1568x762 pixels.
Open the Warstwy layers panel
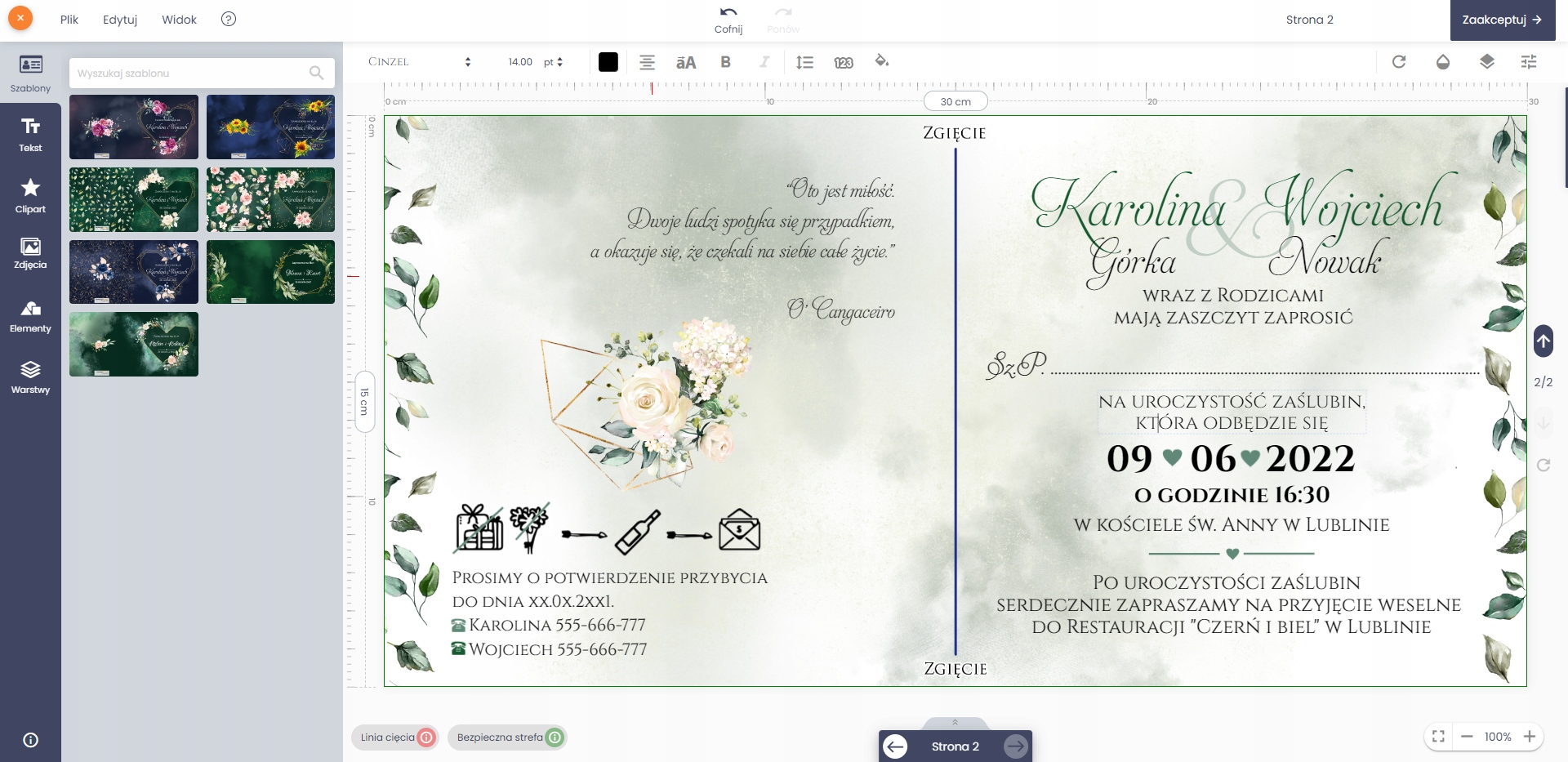[30, 377]
